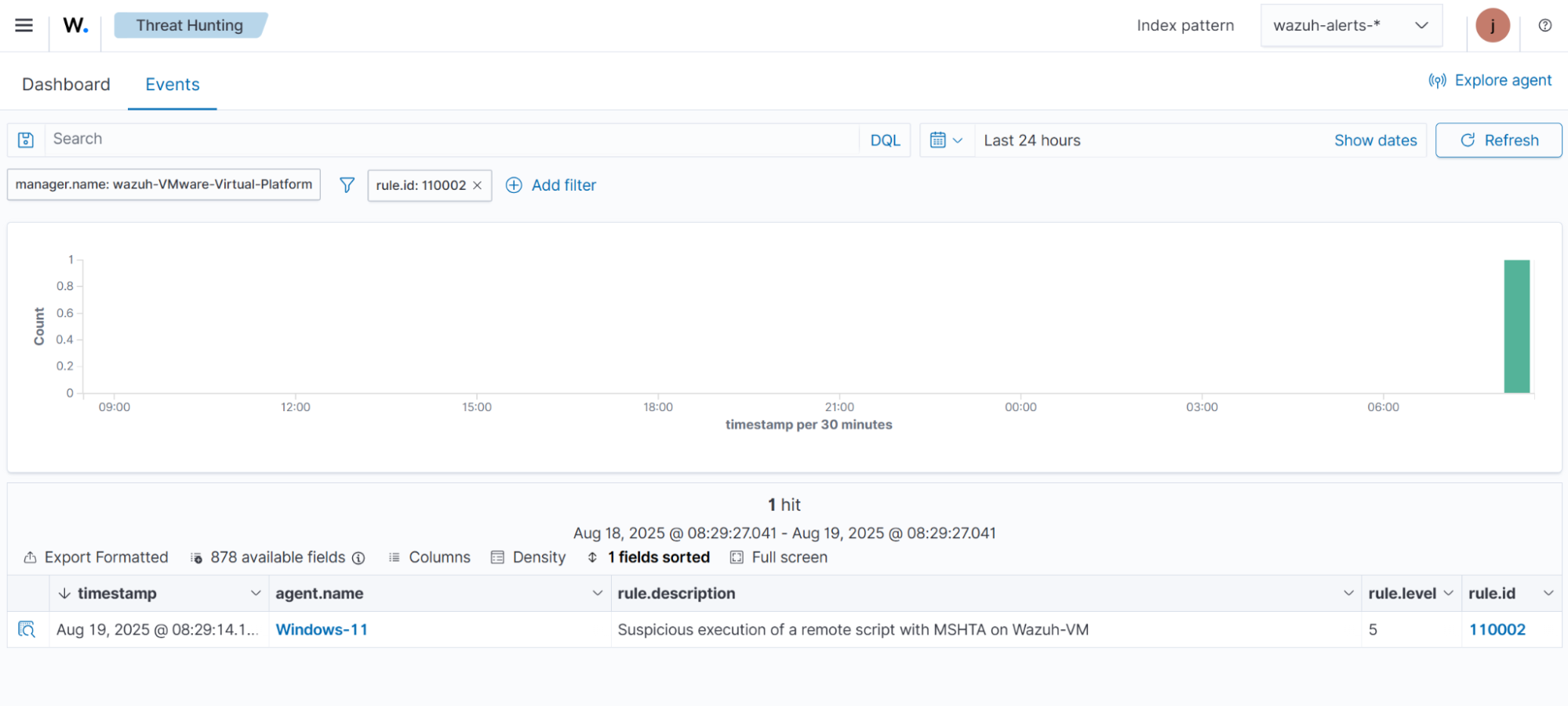Click the rule.description column header
The width and height of the screenshot is (1568, 706).
pyautogui.click(x=676, y=593)
